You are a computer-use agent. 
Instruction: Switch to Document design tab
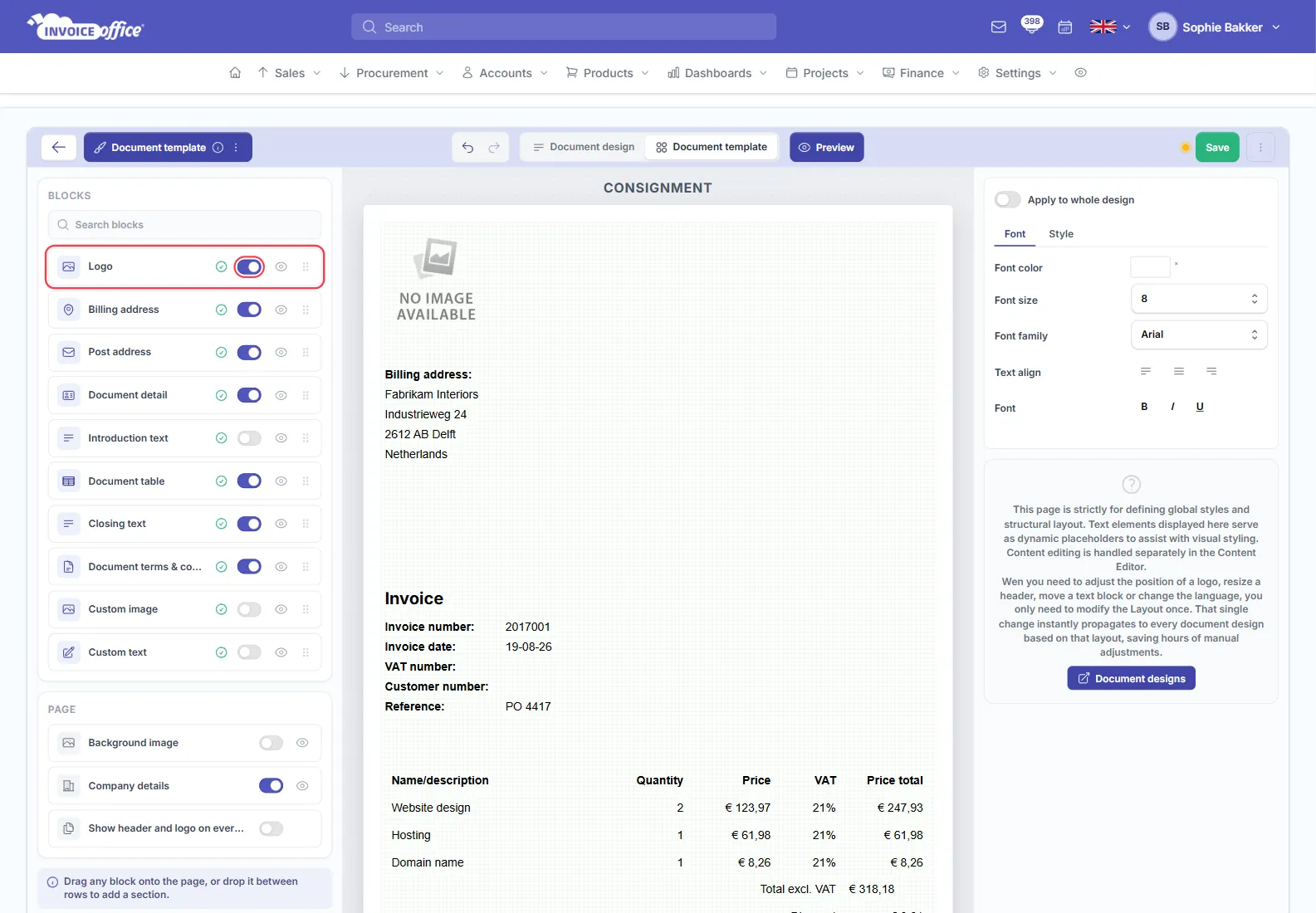point(584,147)
